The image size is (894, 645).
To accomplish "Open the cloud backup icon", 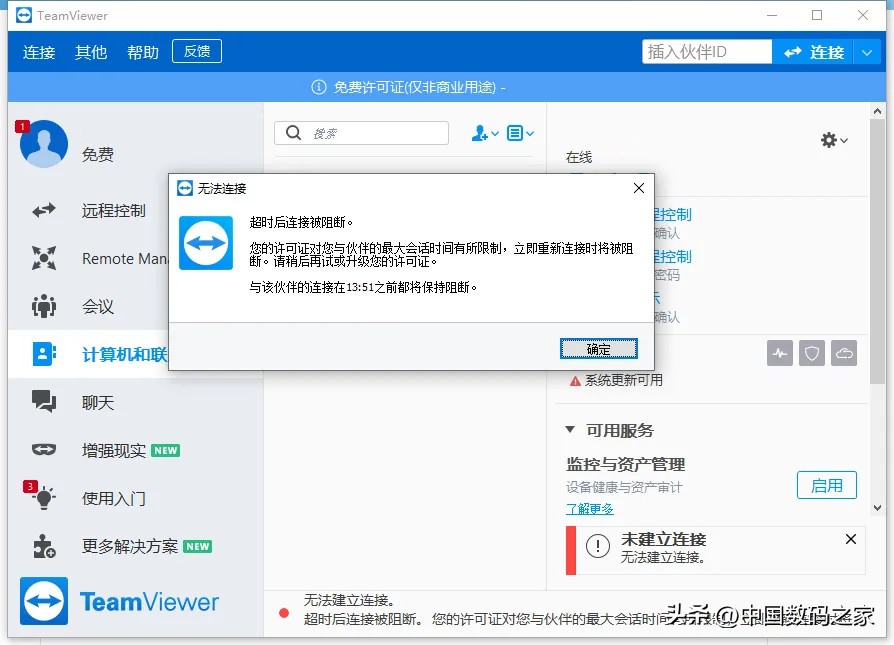I will pyautogui.click(x=843, y=353).
